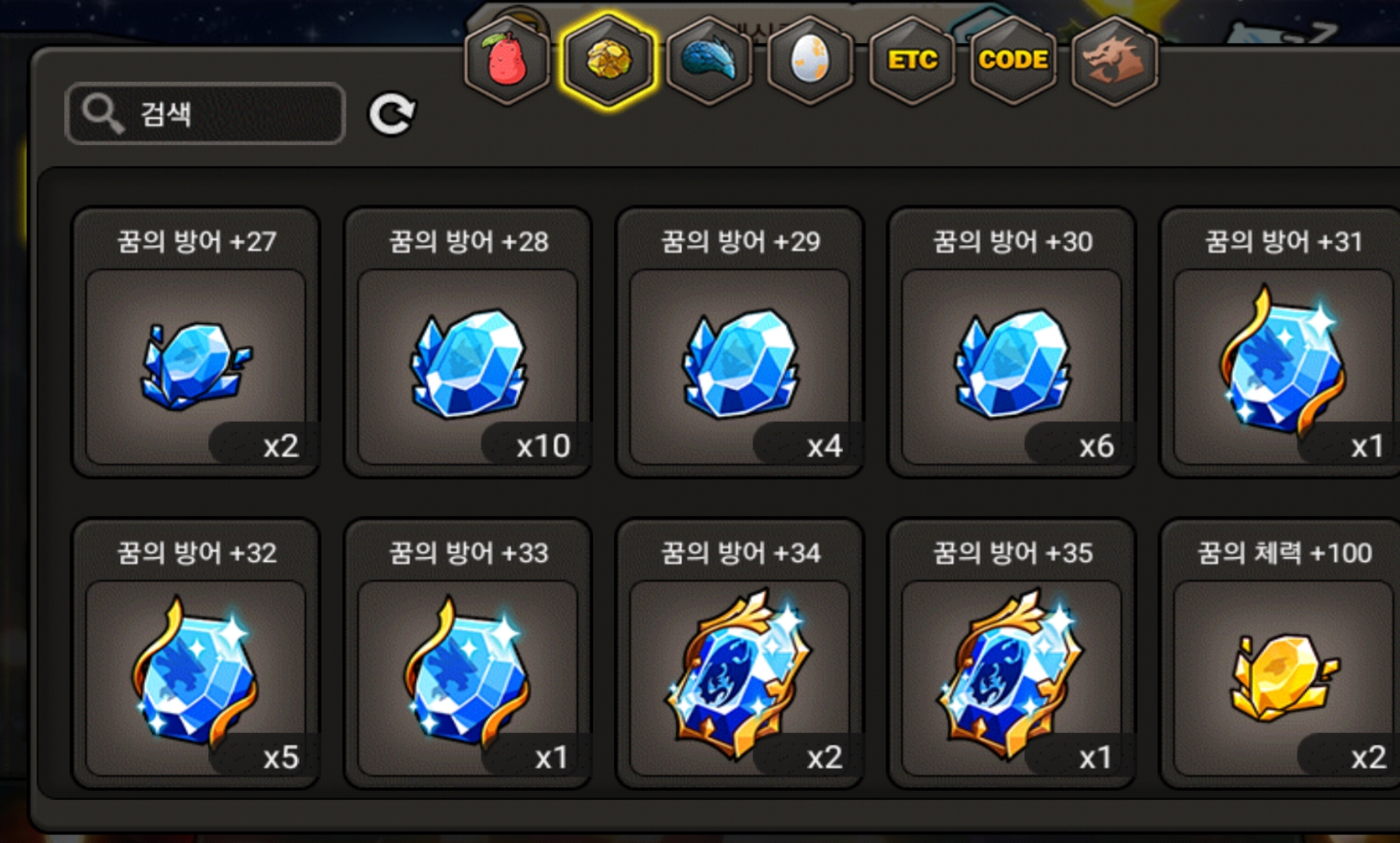Choose the golden 꿈의 체력 +100 gem
Screen dimensions: 1400x843
pyautogui.click(x=1281, y=653)
